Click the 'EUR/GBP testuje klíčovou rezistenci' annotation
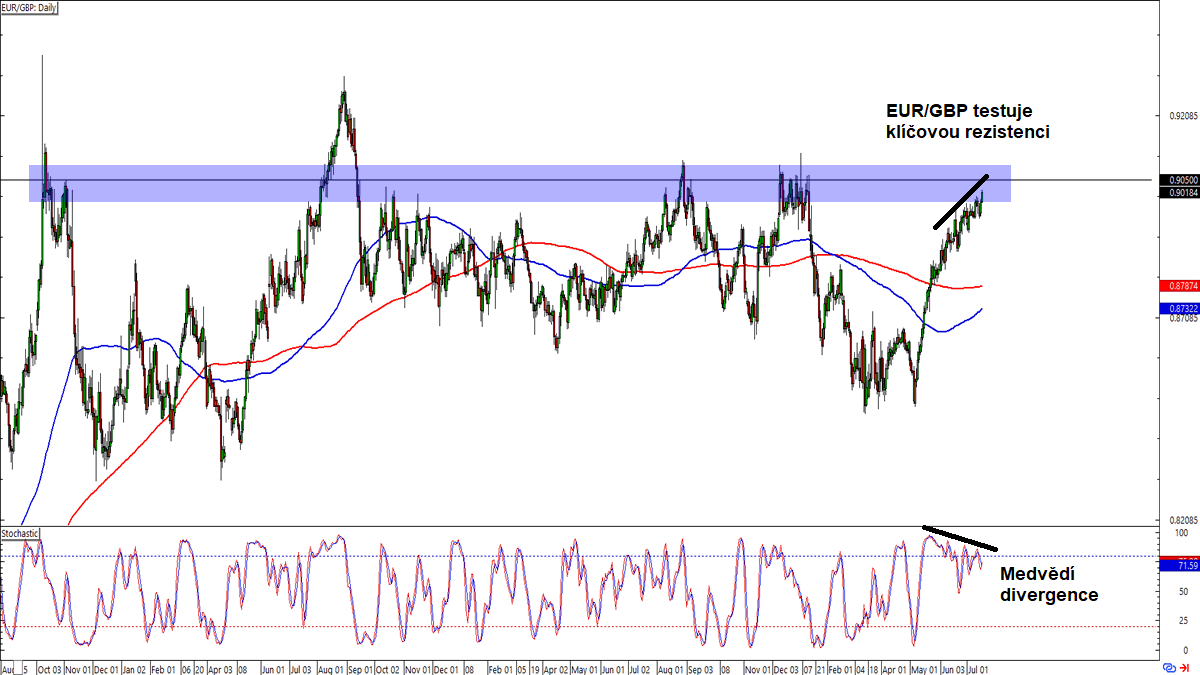 pyautogui.click(x=967, y=120)
